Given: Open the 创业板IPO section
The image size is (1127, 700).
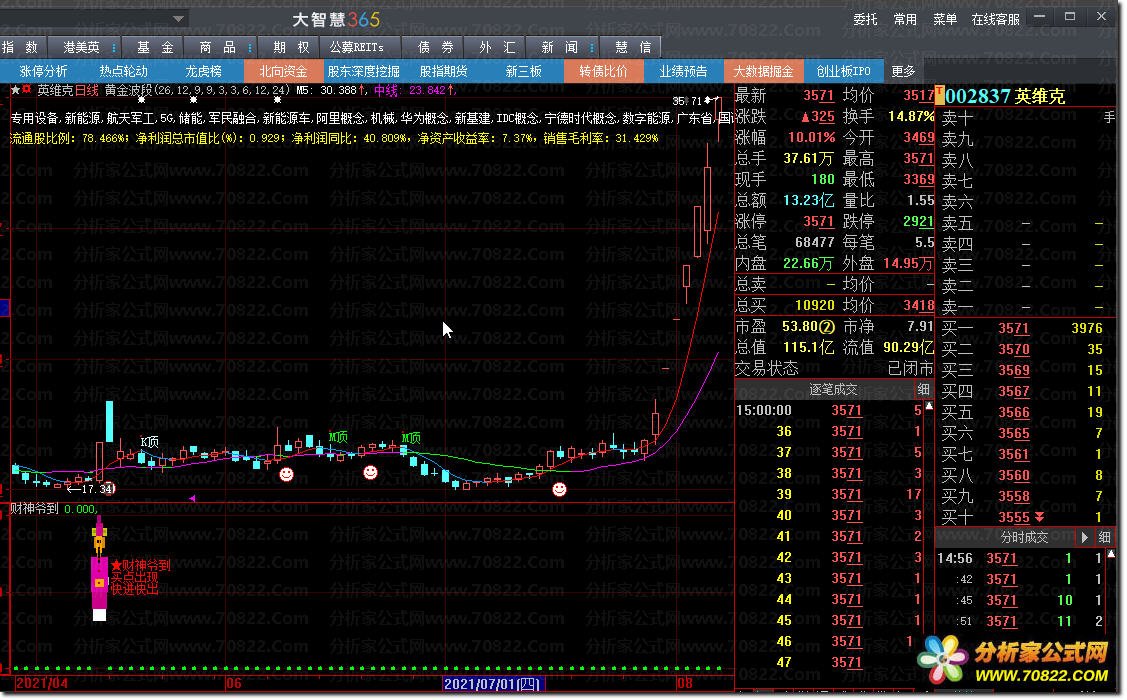Looking at the screenshot, I should (843, 71).
